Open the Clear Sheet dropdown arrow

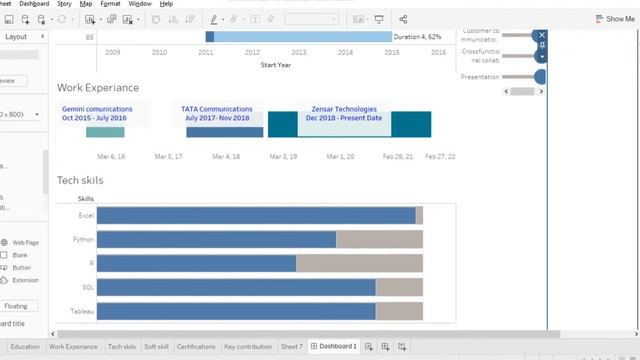click(138, 19)
